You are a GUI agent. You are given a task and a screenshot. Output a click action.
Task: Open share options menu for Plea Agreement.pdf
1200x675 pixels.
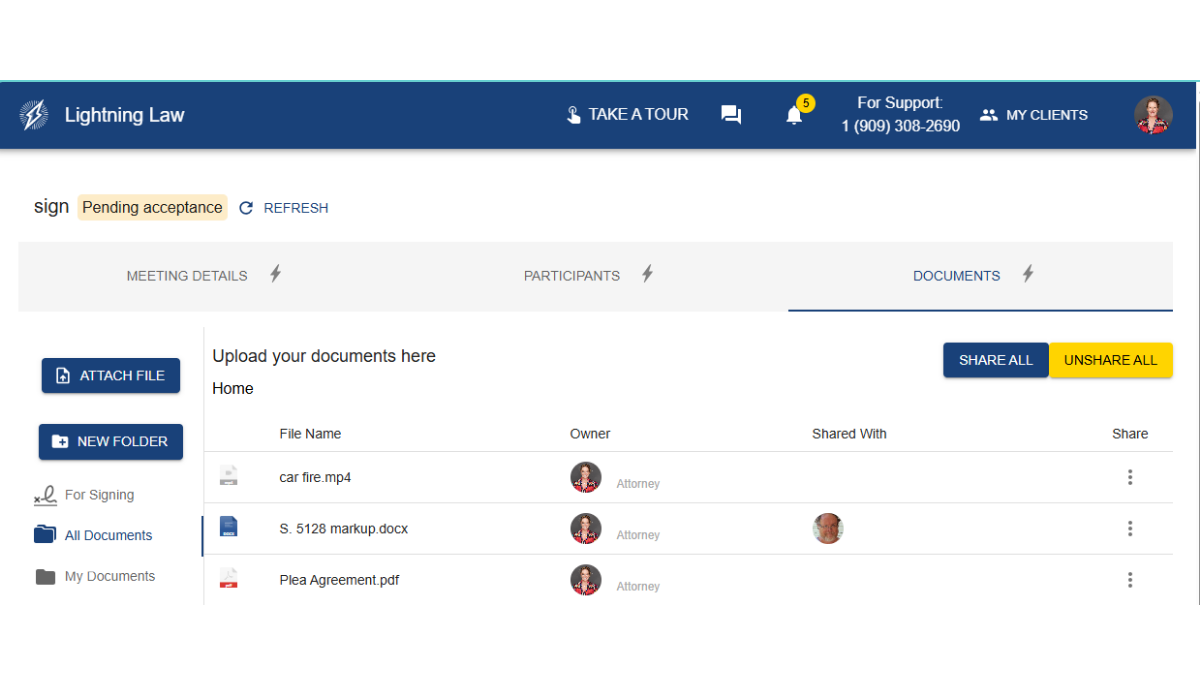1130,580
